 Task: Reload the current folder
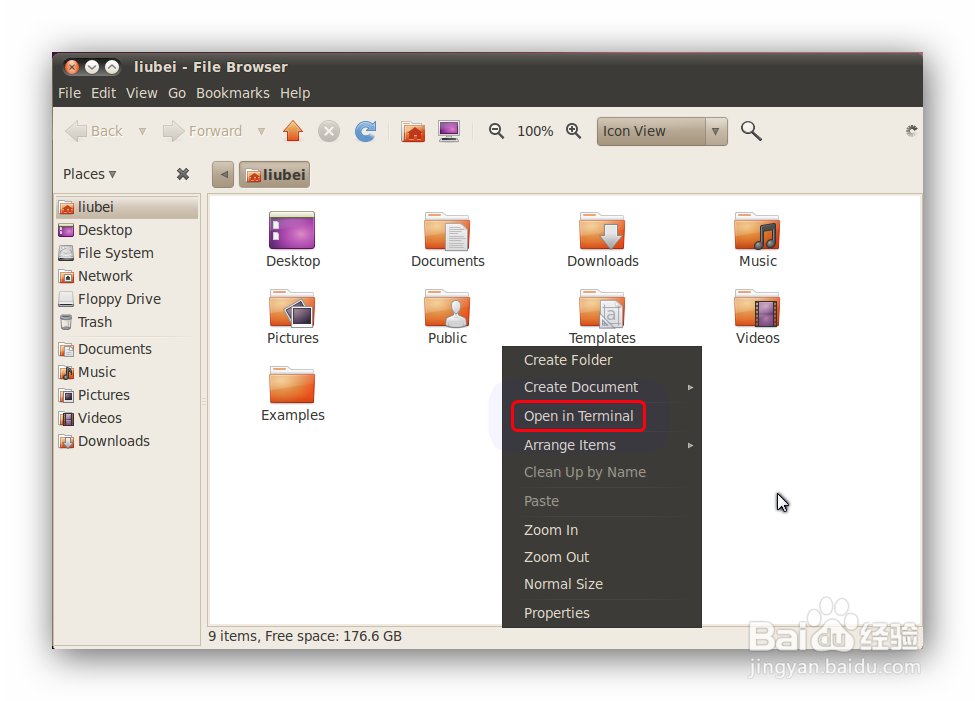(366, 131)
